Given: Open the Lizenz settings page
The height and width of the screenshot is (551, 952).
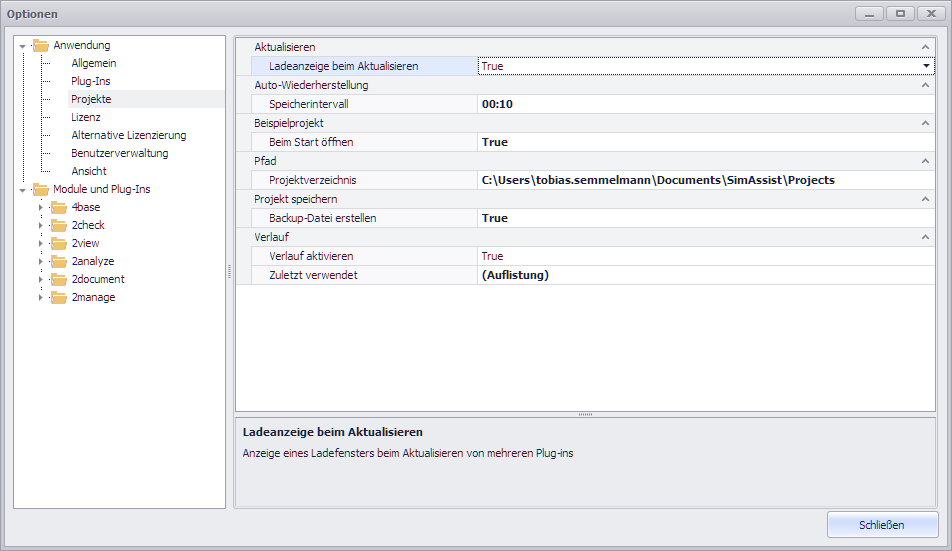Looking at the screenshot, I should [x=86, y=117].
